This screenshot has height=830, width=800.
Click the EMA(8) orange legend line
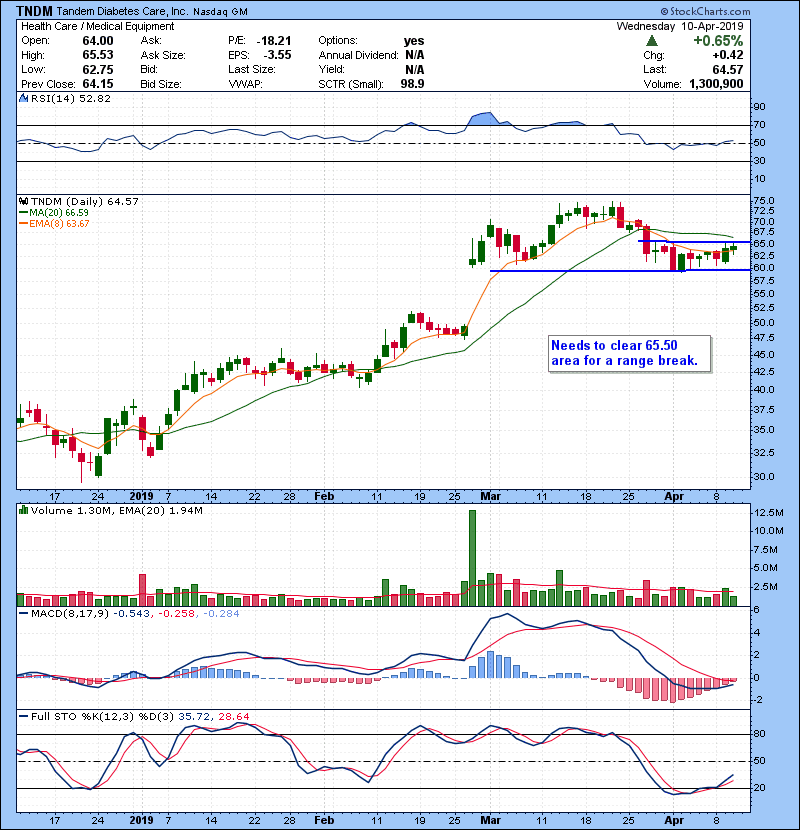click(x=23, y=224)
